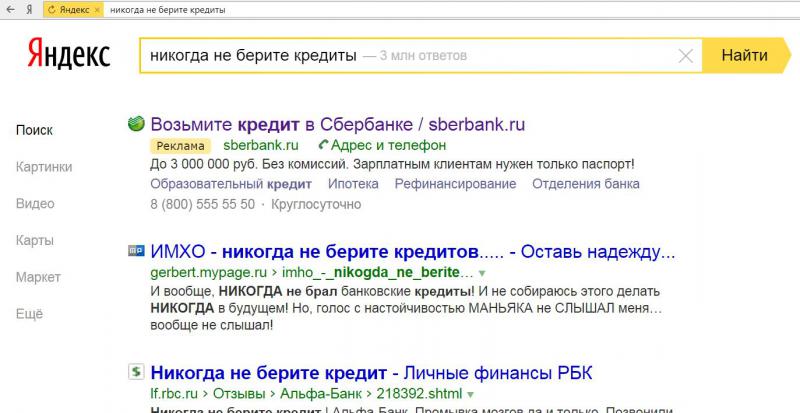Click the mypage favicon of ИМХО result

coord(136,251)
